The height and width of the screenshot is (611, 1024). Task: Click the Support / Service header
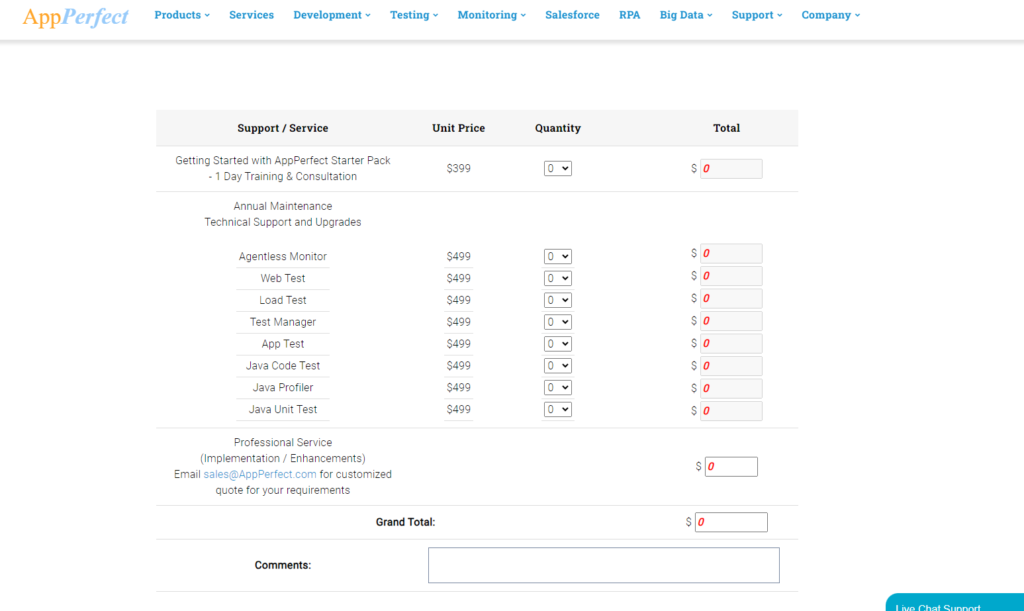click(x=283, y=128)
